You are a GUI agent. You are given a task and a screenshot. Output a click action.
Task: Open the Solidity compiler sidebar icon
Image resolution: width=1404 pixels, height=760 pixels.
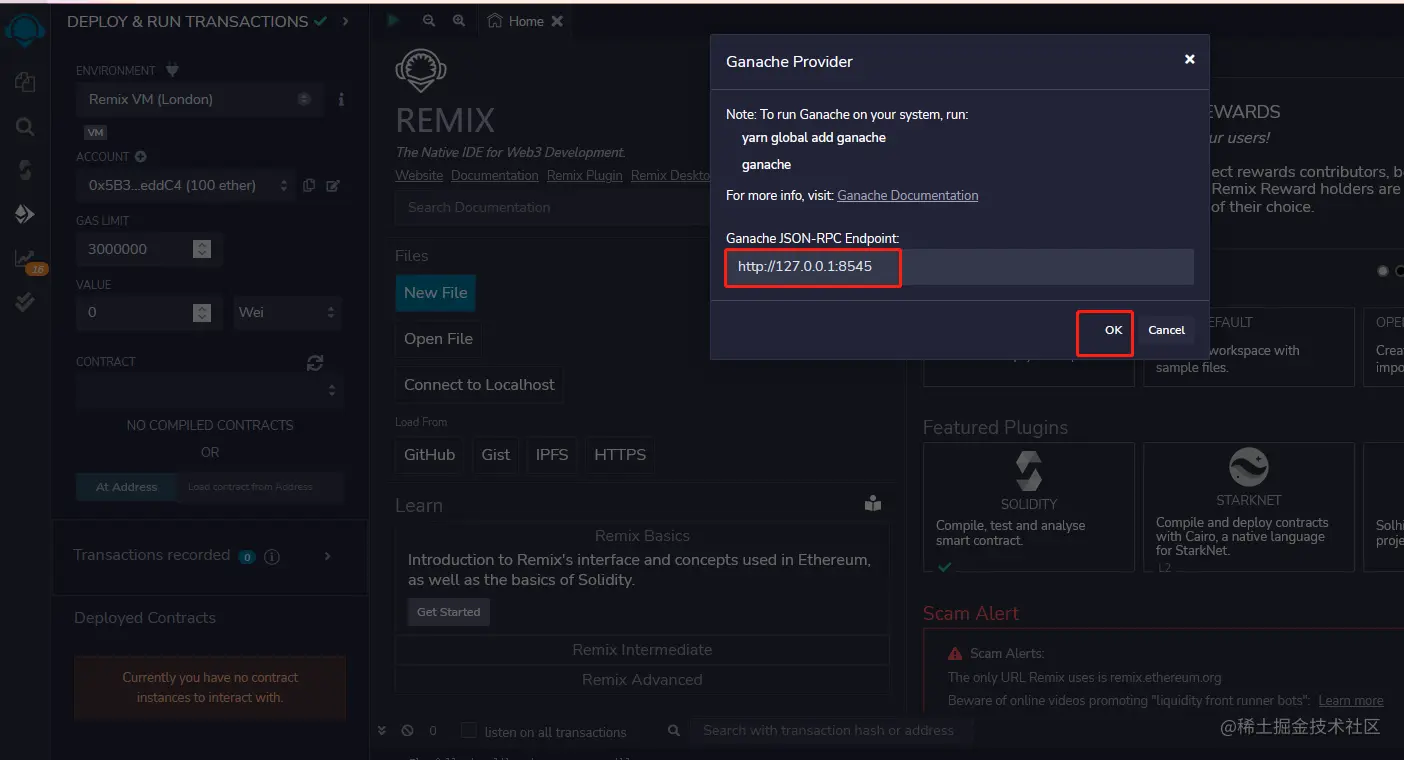pyautogui.click(x=25, y=170)
